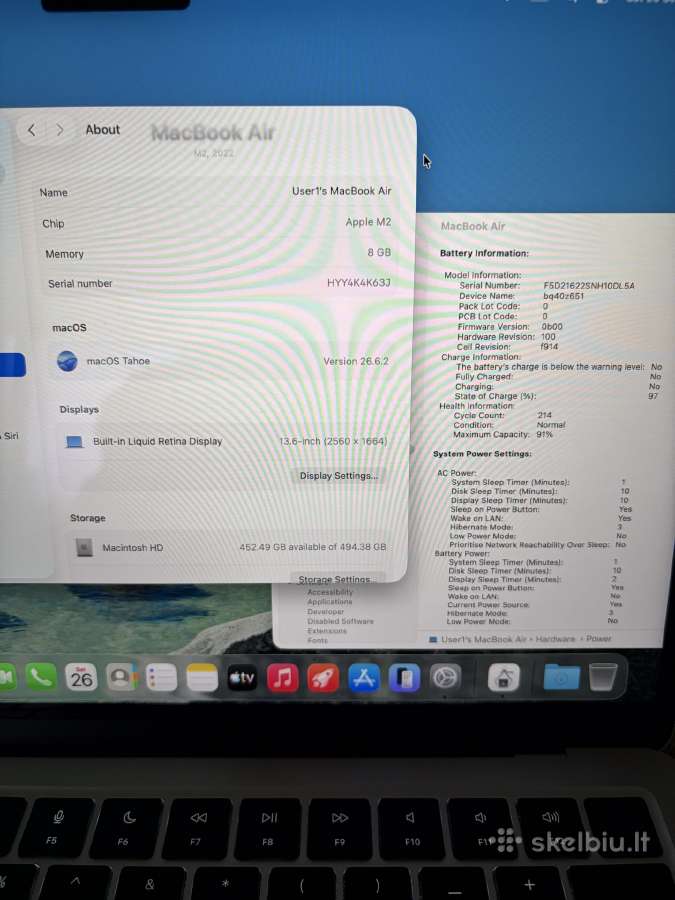675x900 pixels.
Task: Open System Settings gear in Dock
Action: point(445,678)
